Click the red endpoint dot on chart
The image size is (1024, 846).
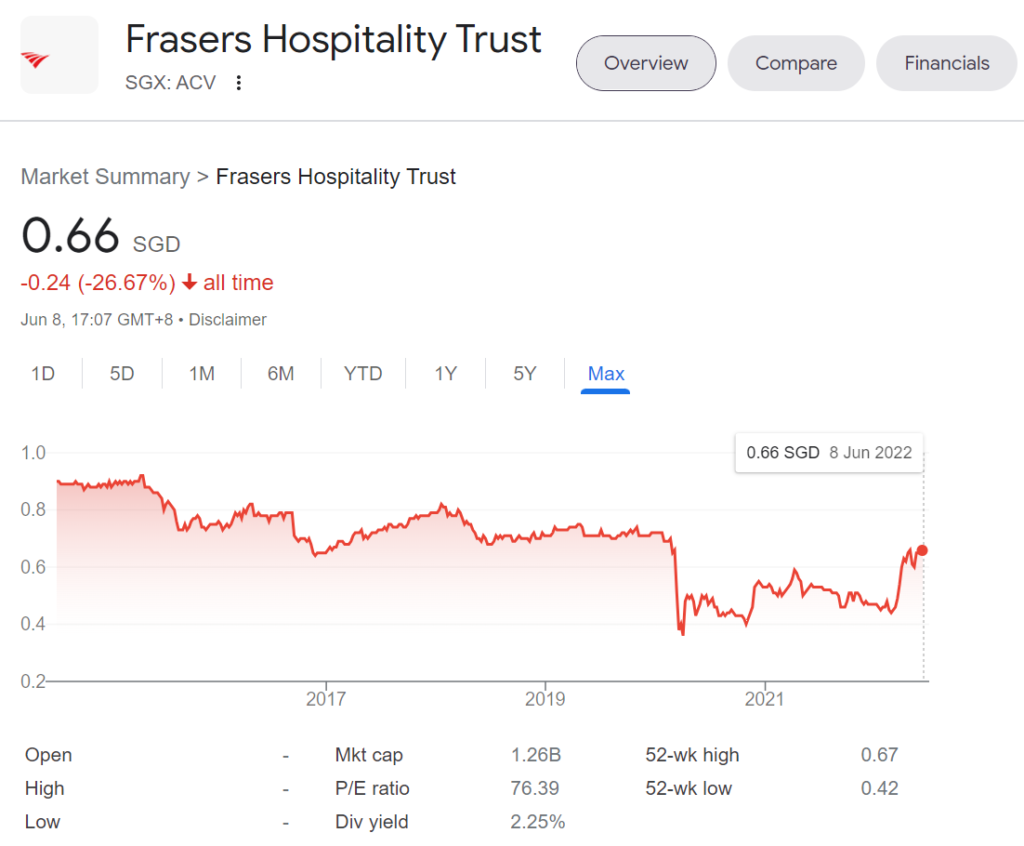coord(922,550)
